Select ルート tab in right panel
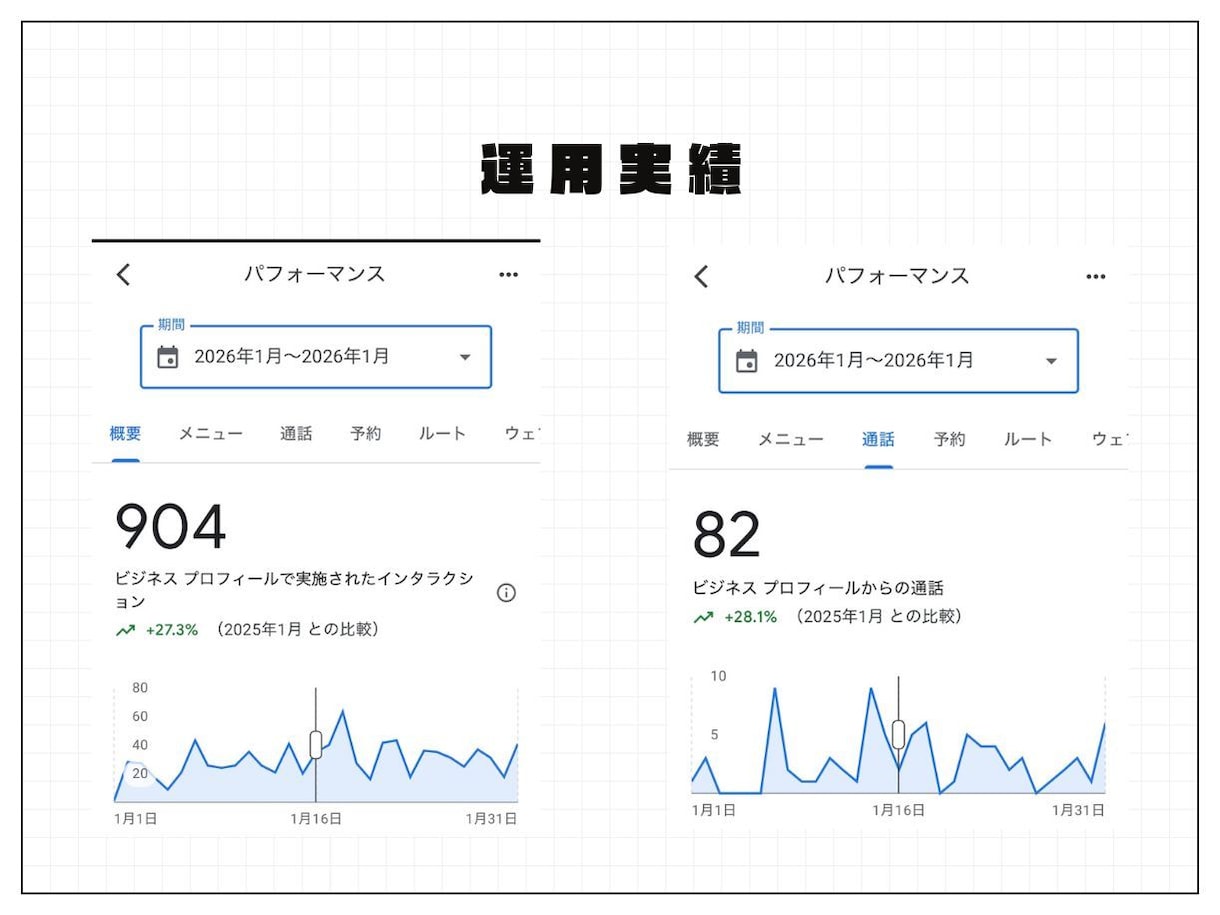Viewport: 1220px width, 915px height. 1028,439
